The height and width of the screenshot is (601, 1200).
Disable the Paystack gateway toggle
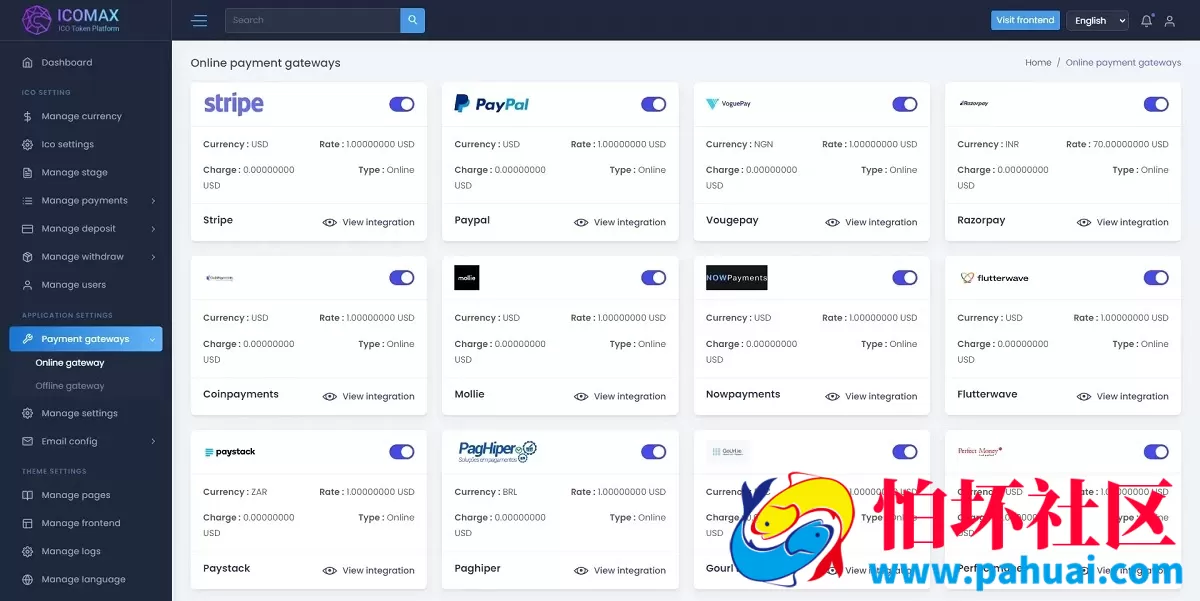coord(402,452)
